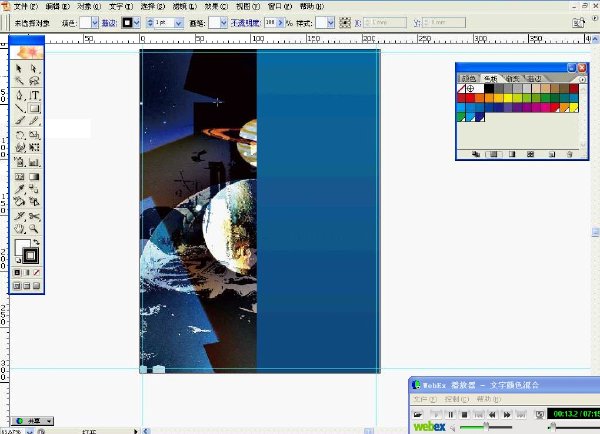Click the opacity percentage input field
This screenshot has height=434, width=600.
270,23
